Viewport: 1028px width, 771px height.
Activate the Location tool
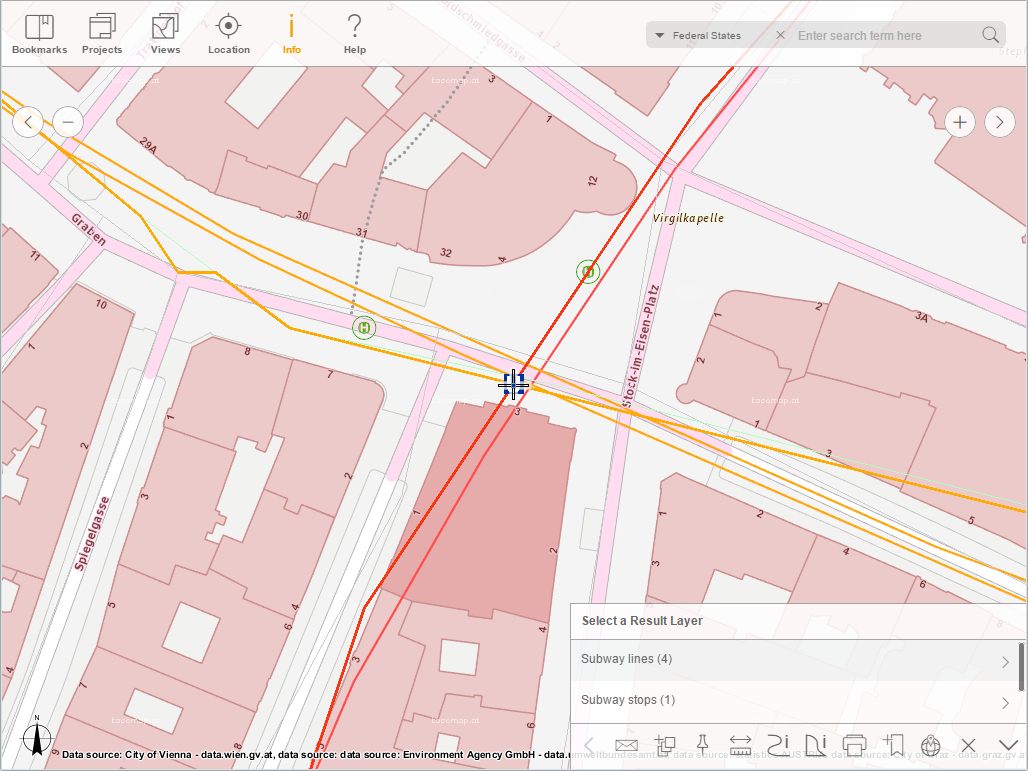pyautogui.click(x=228, y=33)
